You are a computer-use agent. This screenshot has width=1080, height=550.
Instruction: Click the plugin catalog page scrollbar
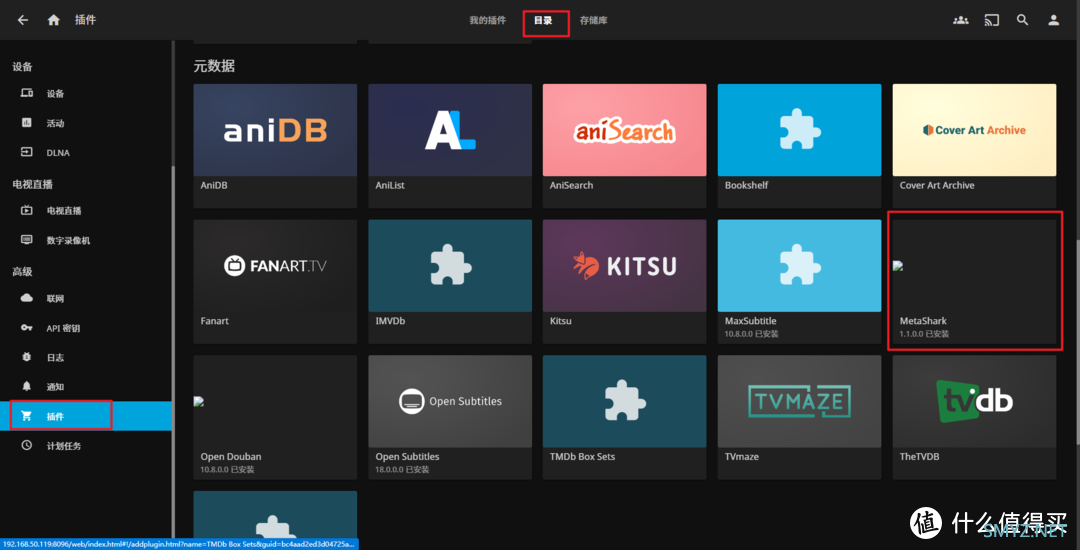point(1077,341)
